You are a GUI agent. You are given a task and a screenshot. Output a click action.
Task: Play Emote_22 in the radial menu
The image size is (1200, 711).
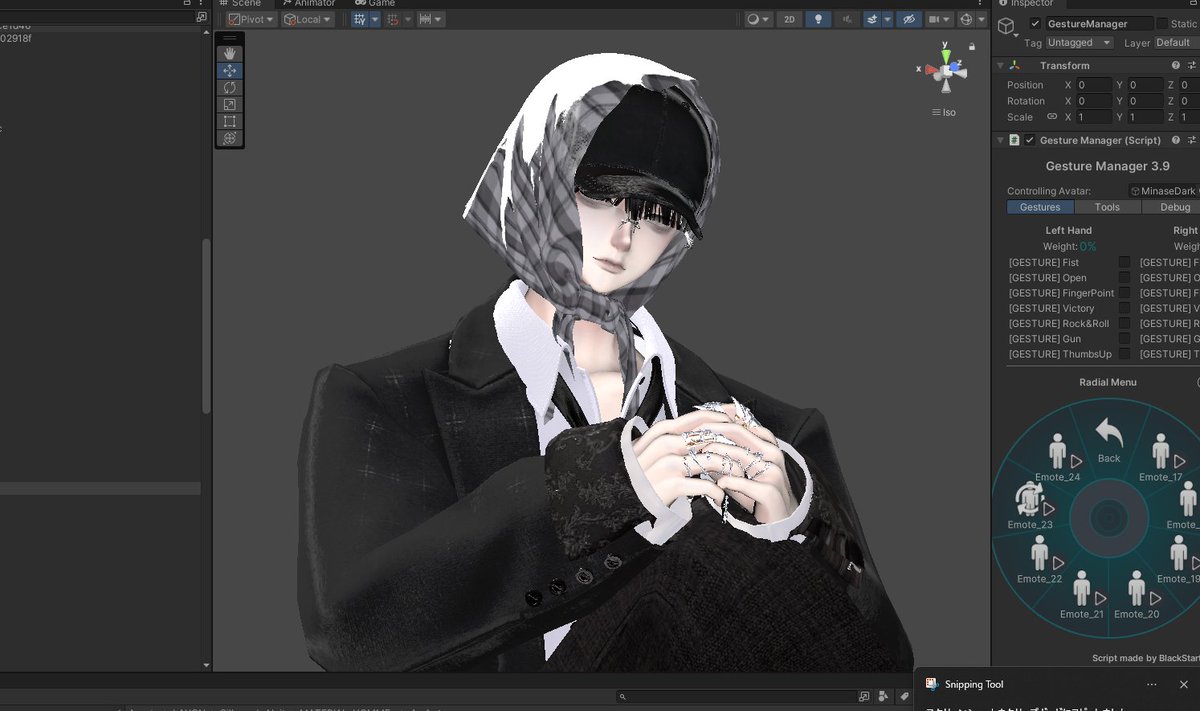click(1040, 559)
